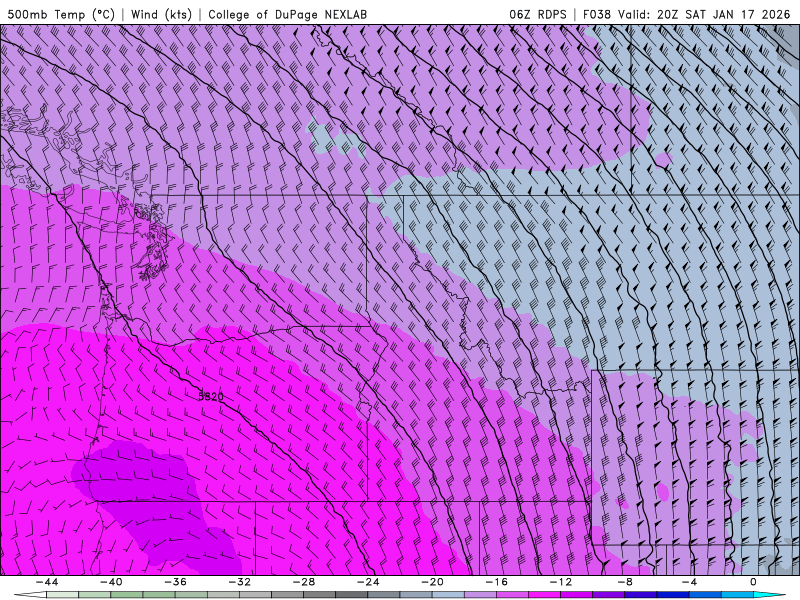
Task: Click the -44 colorbar tick label
Action: pyautogui.click(x=46, y=582)
